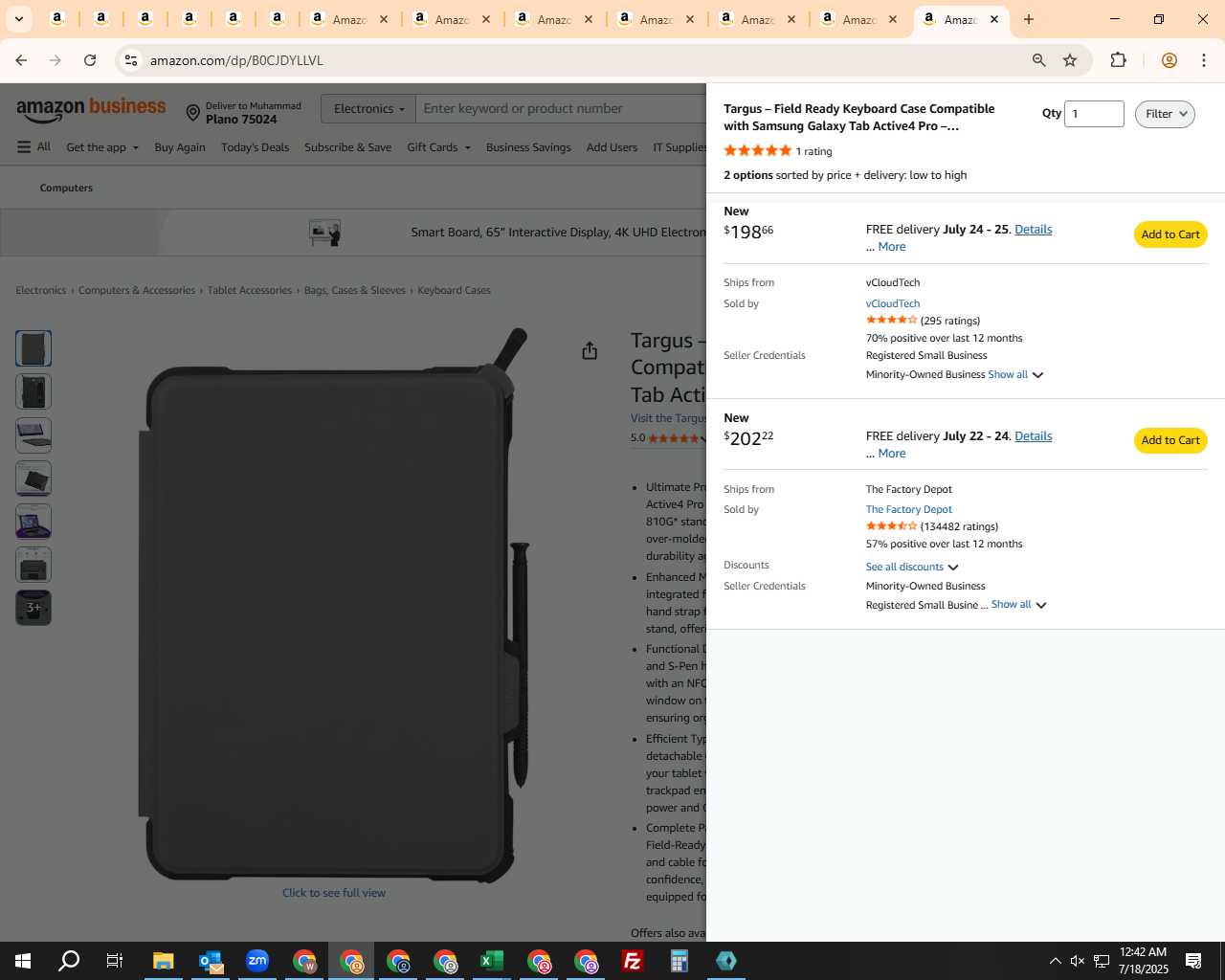This screenshot has height=980, width=1225.
Task: Show hidden system tray icons
Action: [x=1055, y=961]
